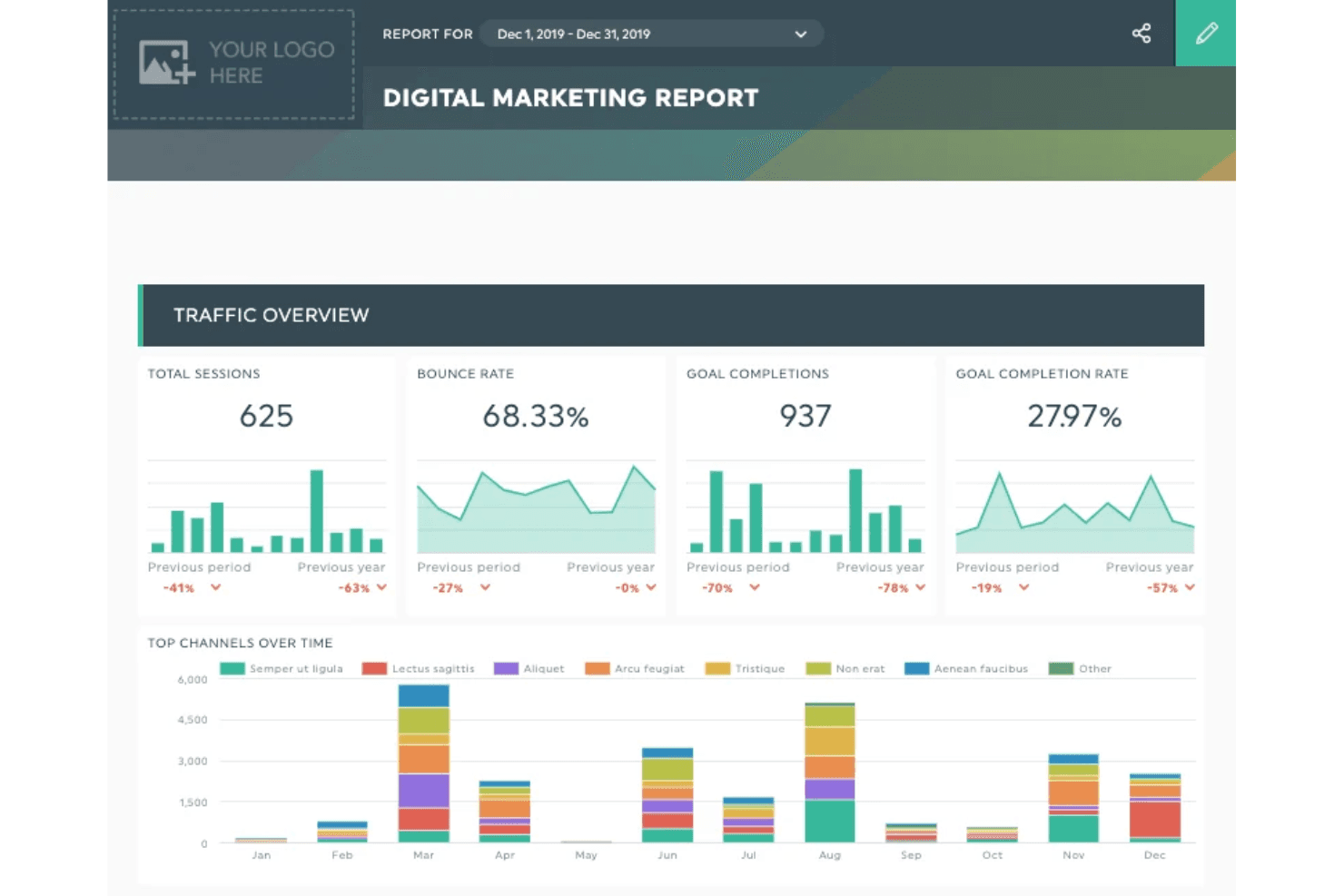This screenshot has height=896, width=1344.
Task: Toggle Tristique yellow legend swatch
Action: coord(717,668)
